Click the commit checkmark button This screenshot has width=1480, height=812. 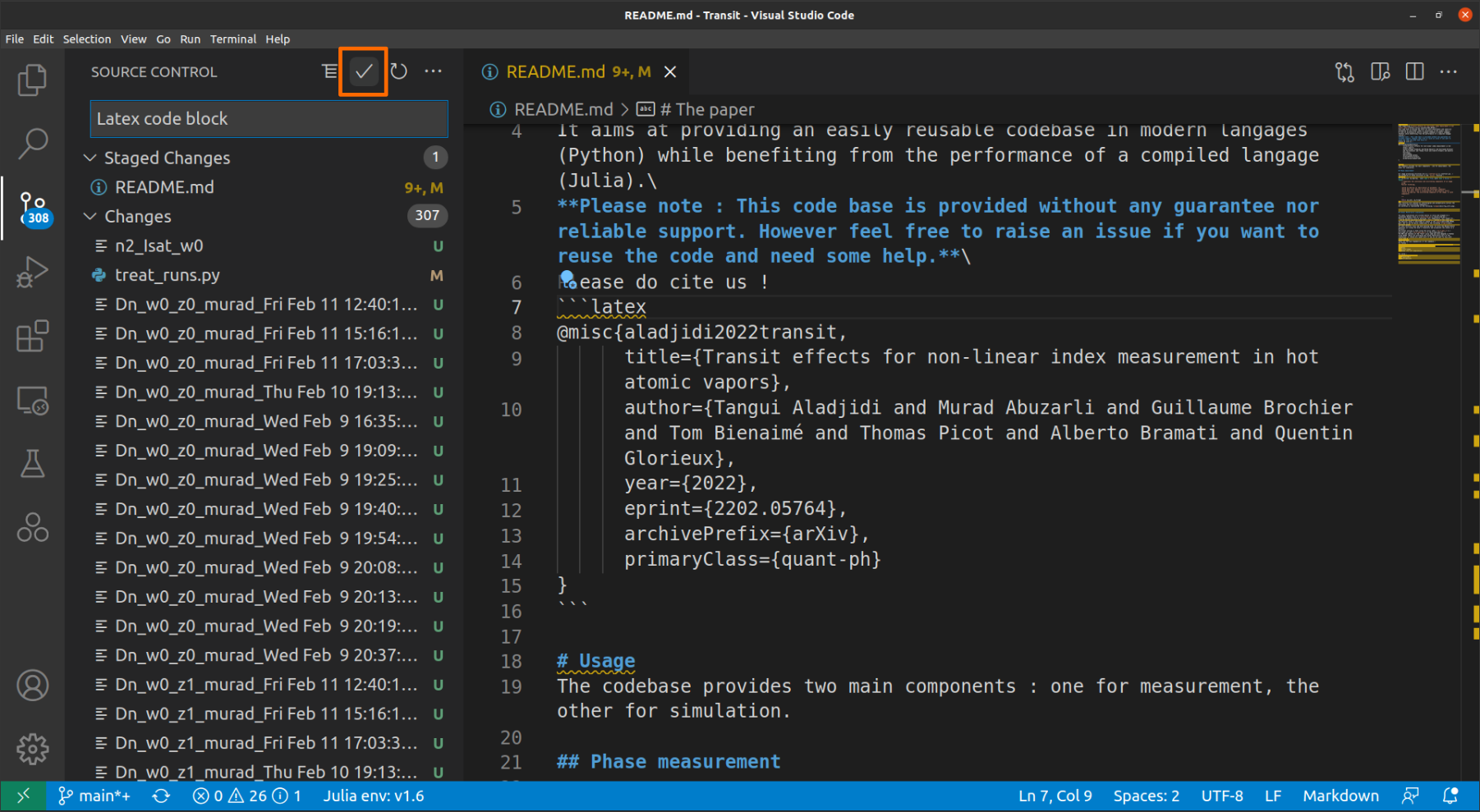pyautogui.click(x=363, y=72)
